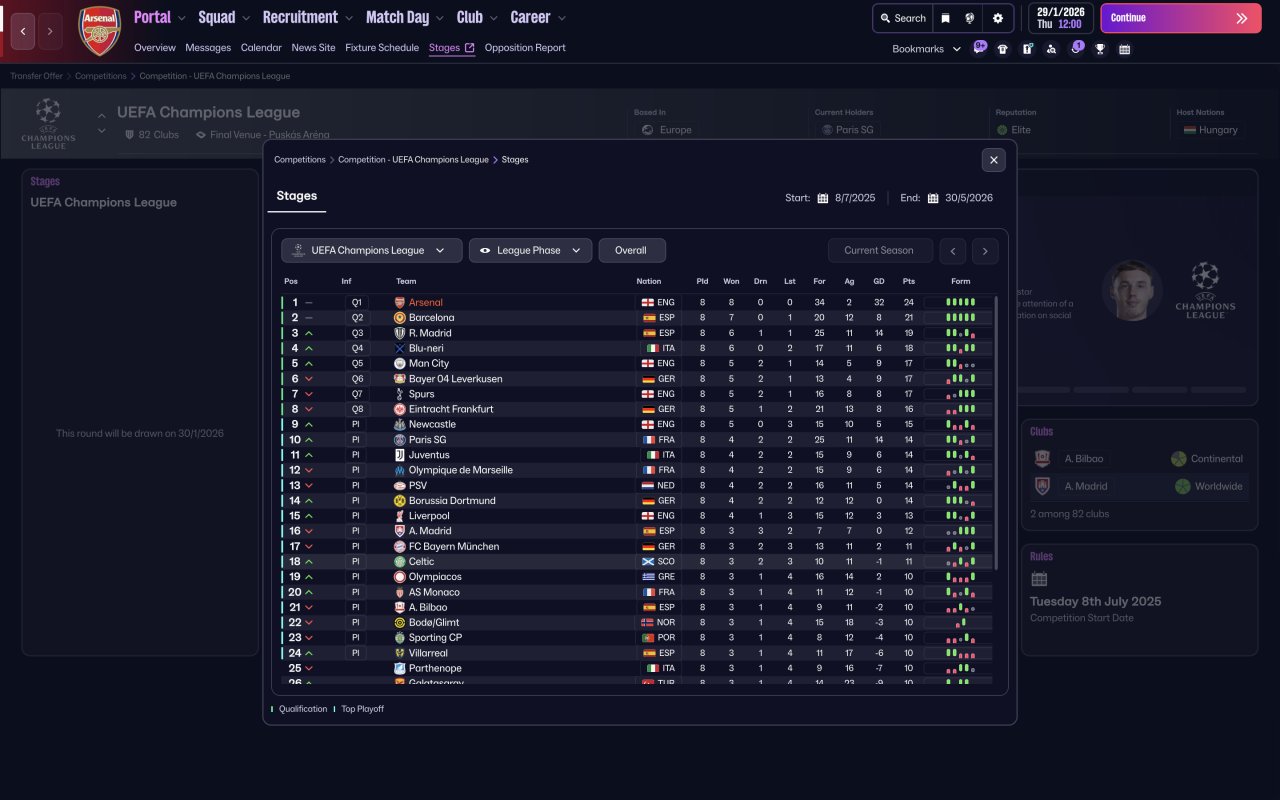1280x800 pixels.
Task: Select the R. Madrid team row
Action: tap(637, 333)
